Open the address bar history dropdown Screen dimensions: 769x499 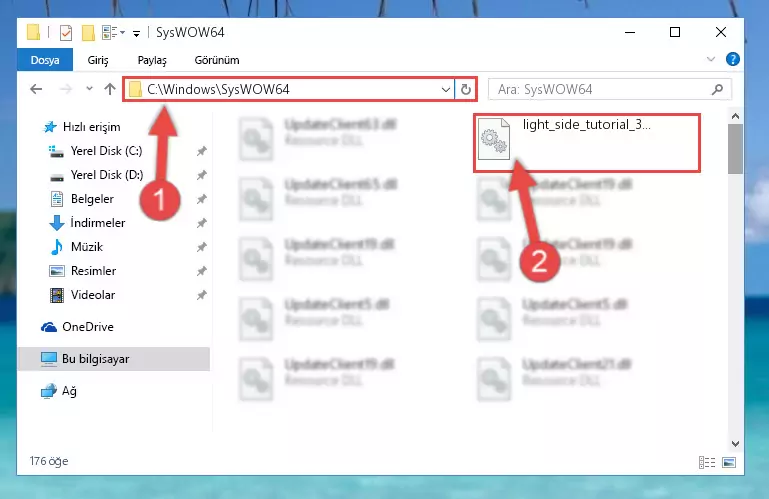(x=445, y=89)
